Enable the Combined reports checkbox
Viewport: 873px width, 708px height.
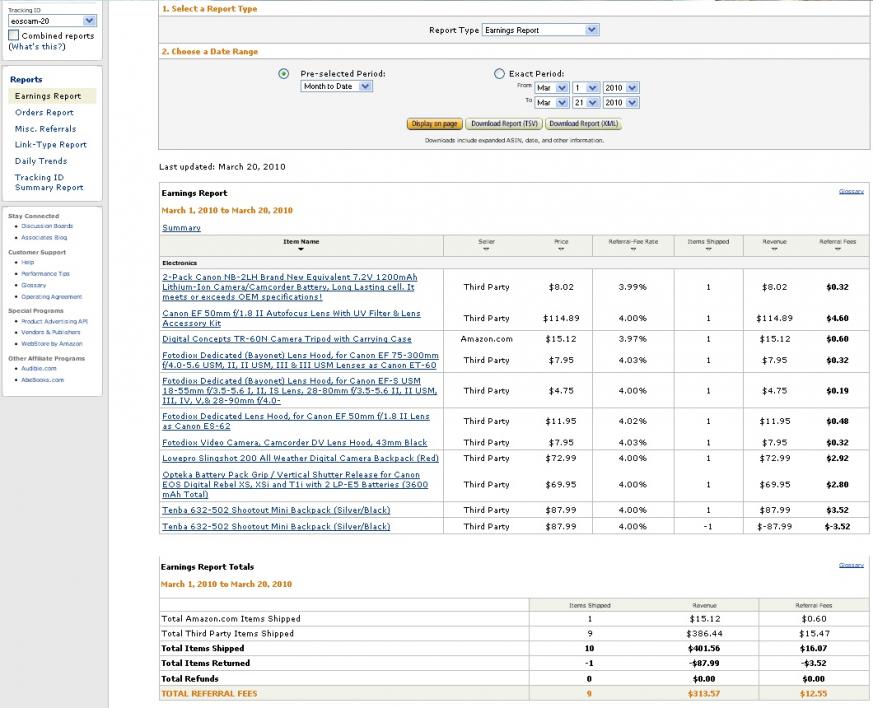[14, 35]
